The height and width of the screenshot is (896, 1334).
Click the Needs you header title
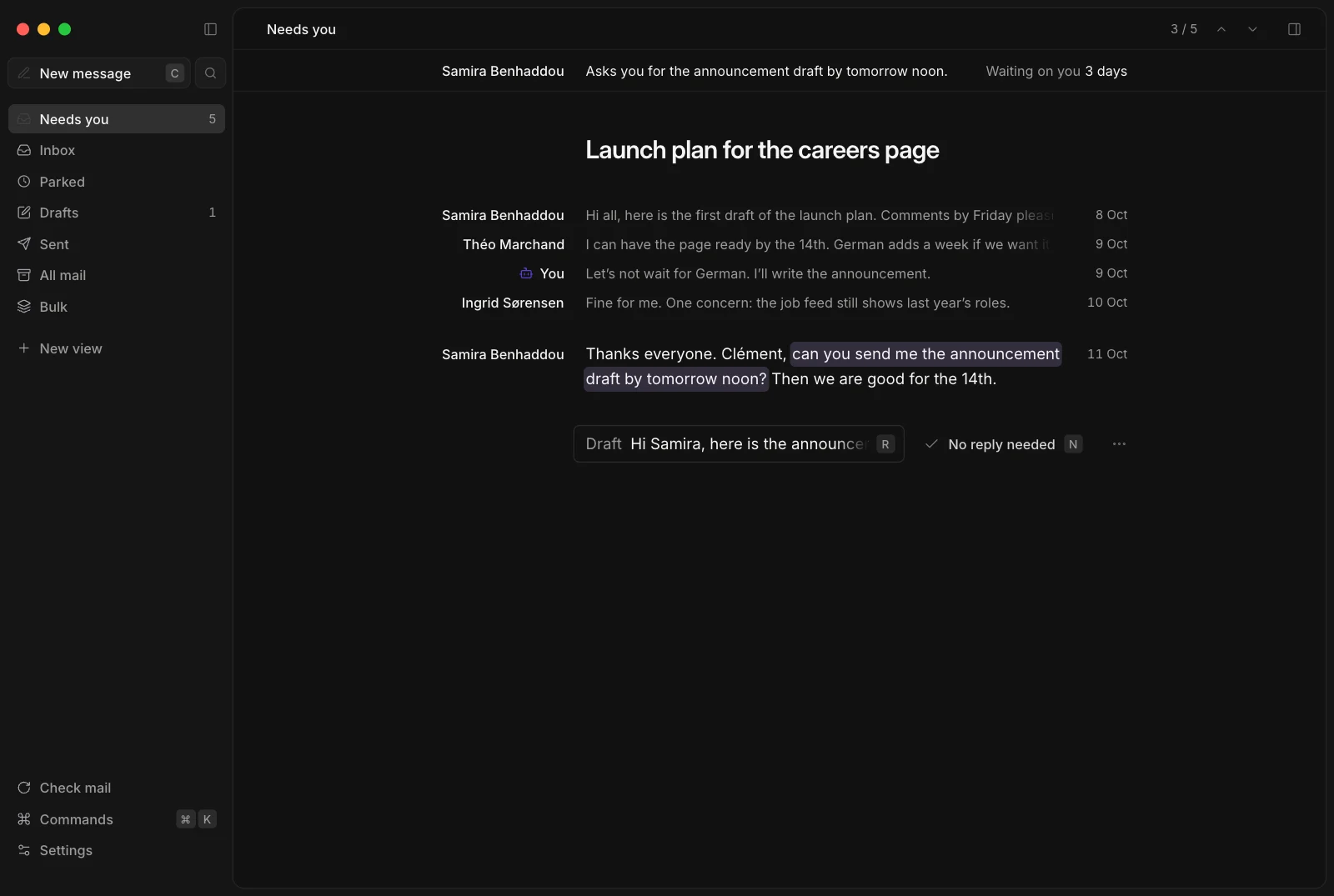click(301, 29)
